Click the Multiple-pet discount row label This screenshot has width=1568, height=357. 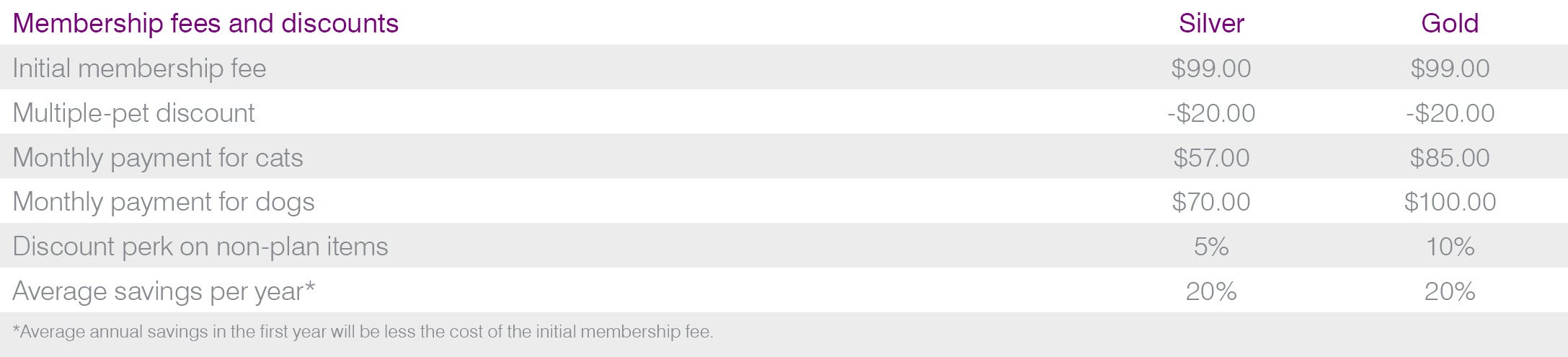(133, 113)
